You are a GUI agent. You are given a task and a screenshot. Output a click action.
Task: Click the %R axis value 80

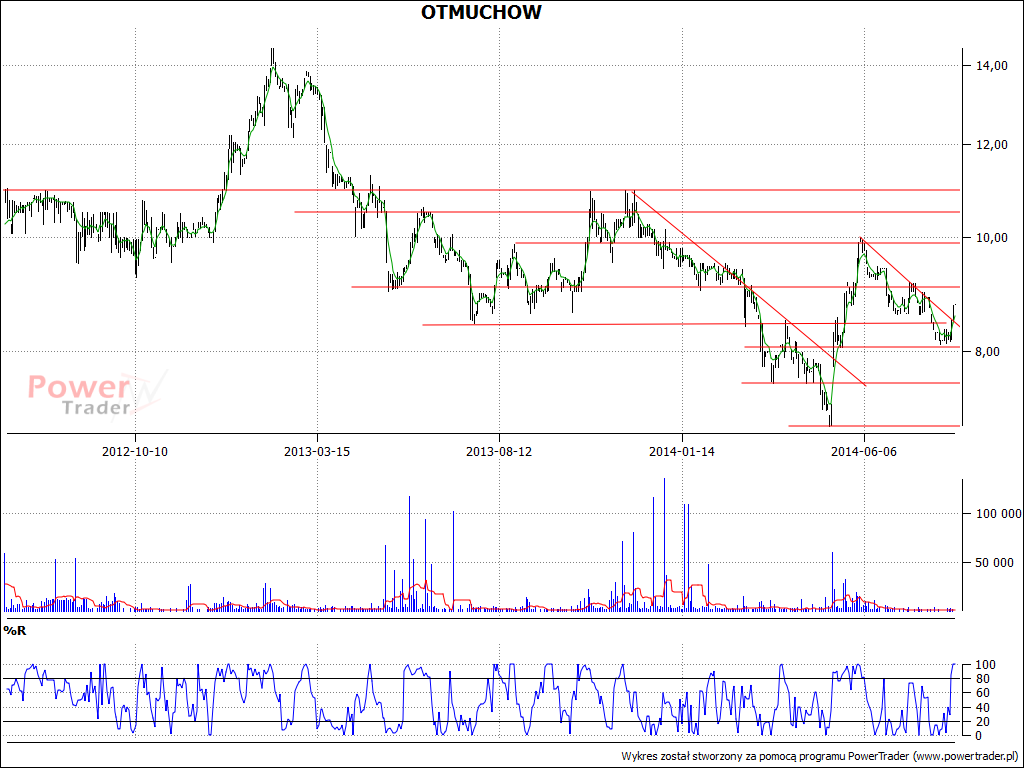(x=984, y=679)
